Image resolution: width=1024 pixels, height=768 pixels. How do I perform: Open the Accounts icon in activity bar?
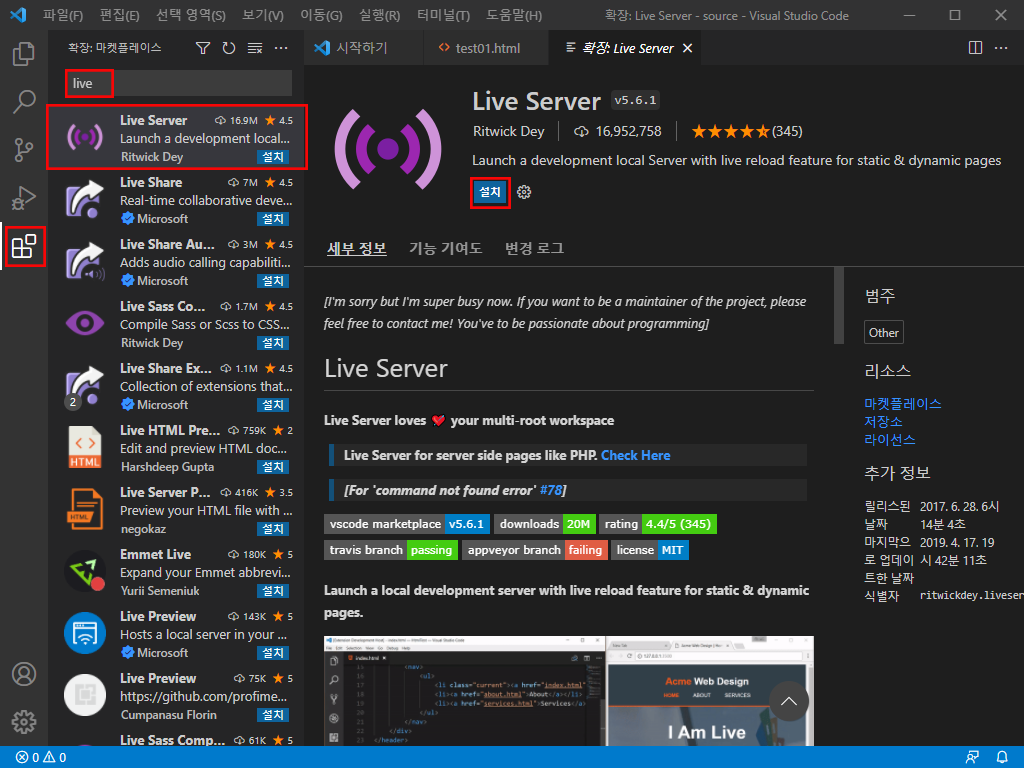pos(24,674)
